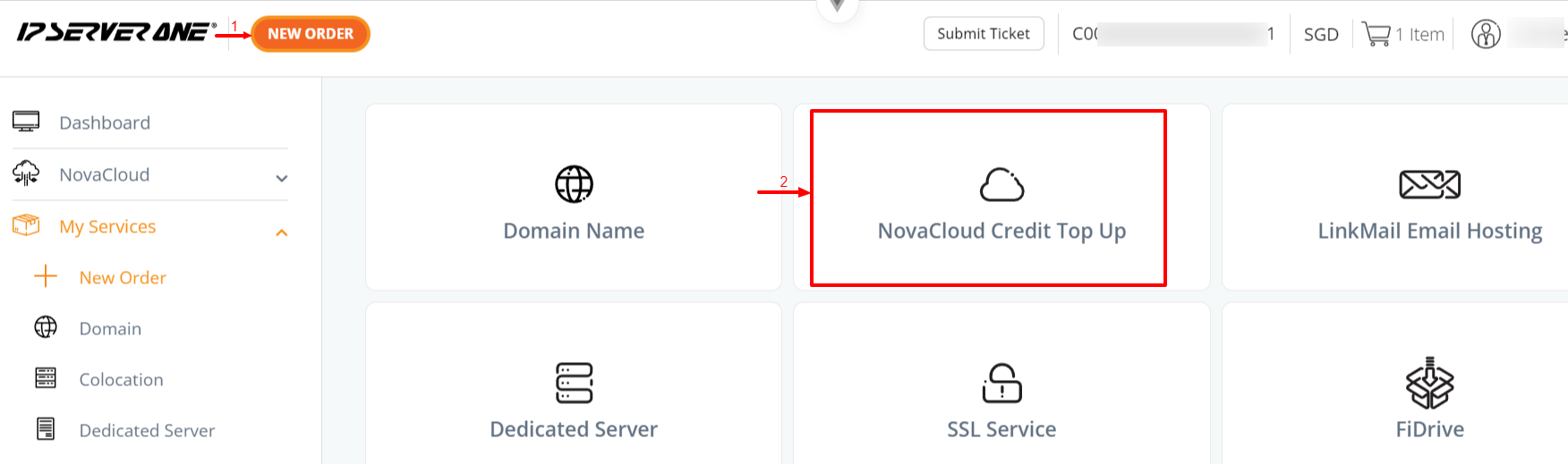Click the customer account ID field
This screenshot has height=464, width=1568.
(x=1173, y=34)
